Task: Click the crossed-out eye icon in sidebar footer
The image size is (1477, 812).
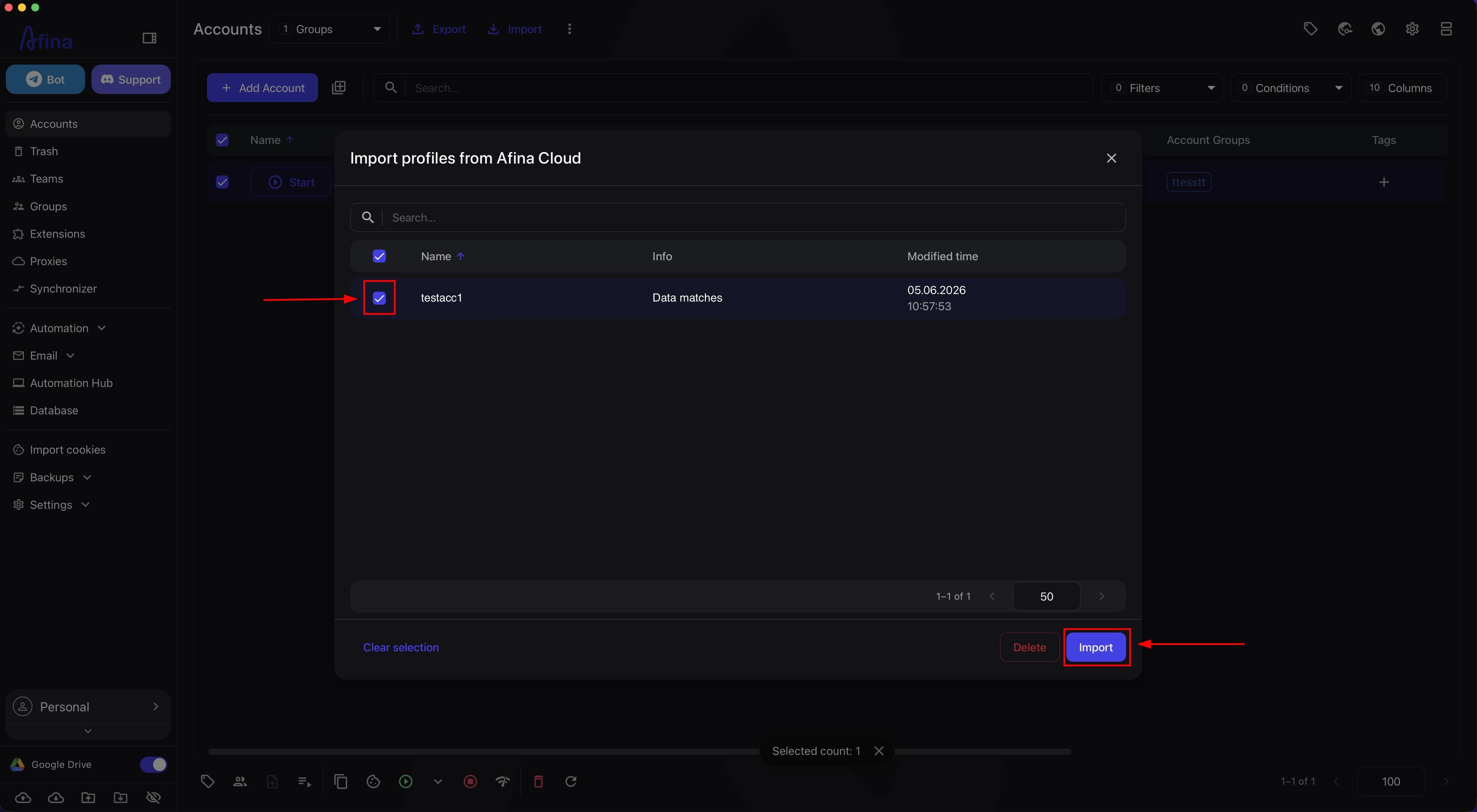Action: 153,798
